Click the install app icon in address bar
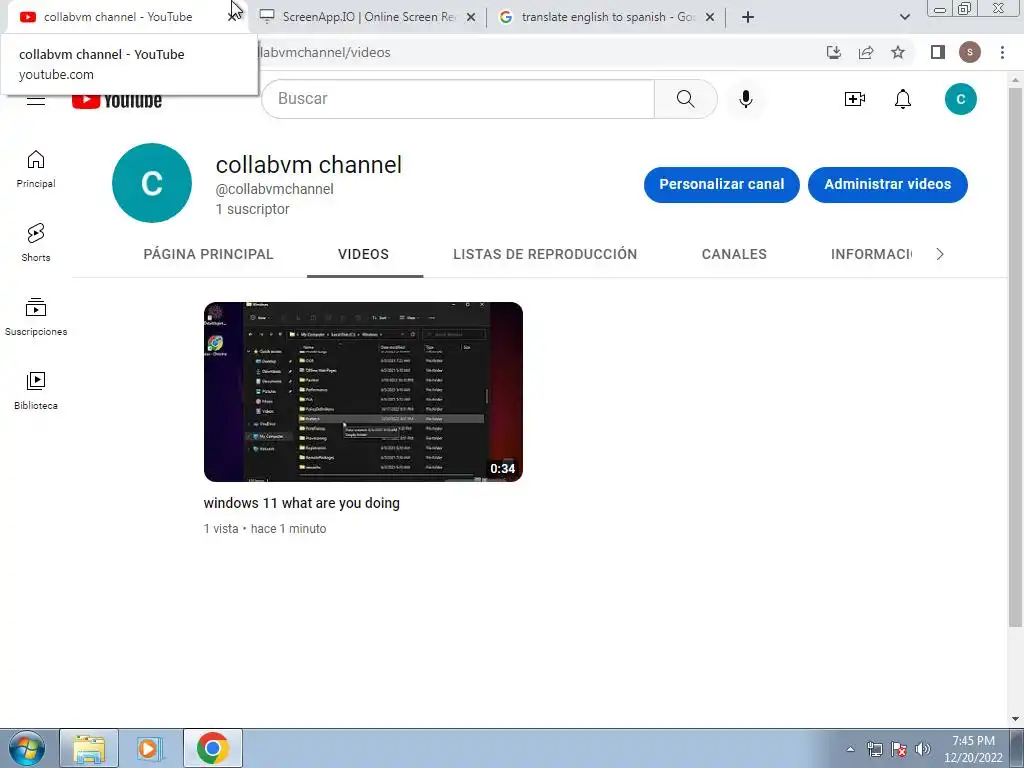The image size is (1024, 768). tap(833, 52)
